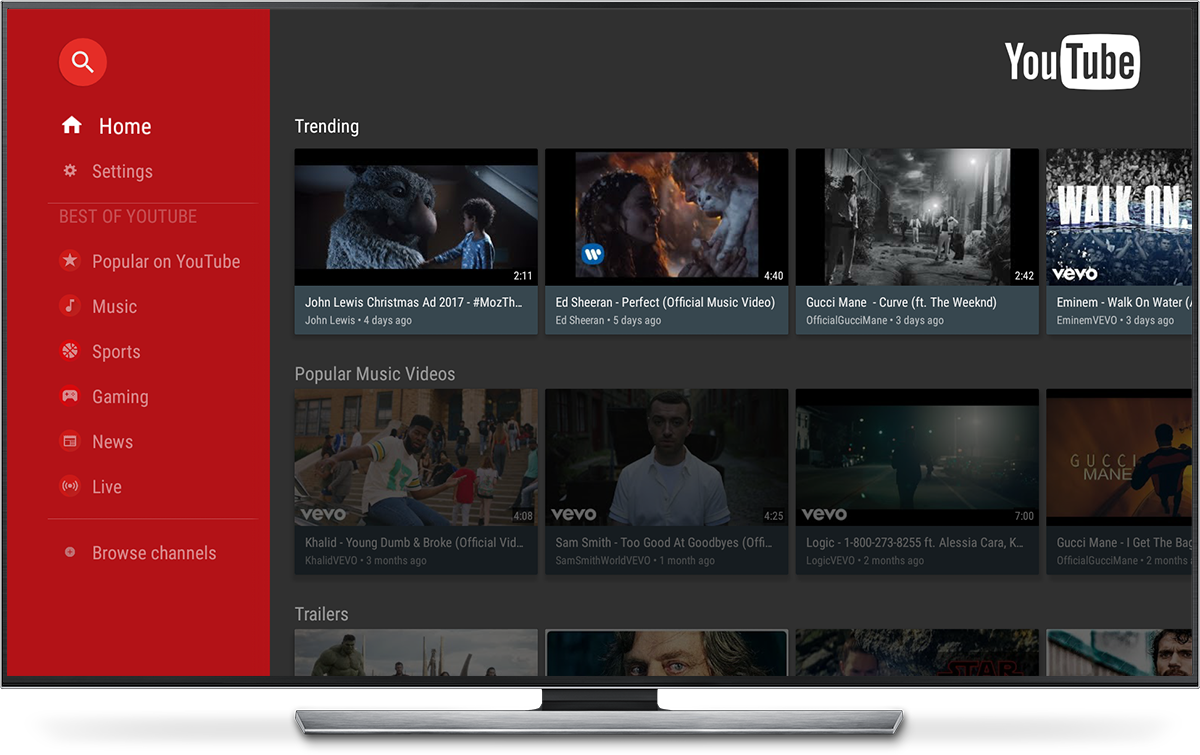Screen dimensions: 1200x755
Task: Open the search button
Action: click(83, 62)
